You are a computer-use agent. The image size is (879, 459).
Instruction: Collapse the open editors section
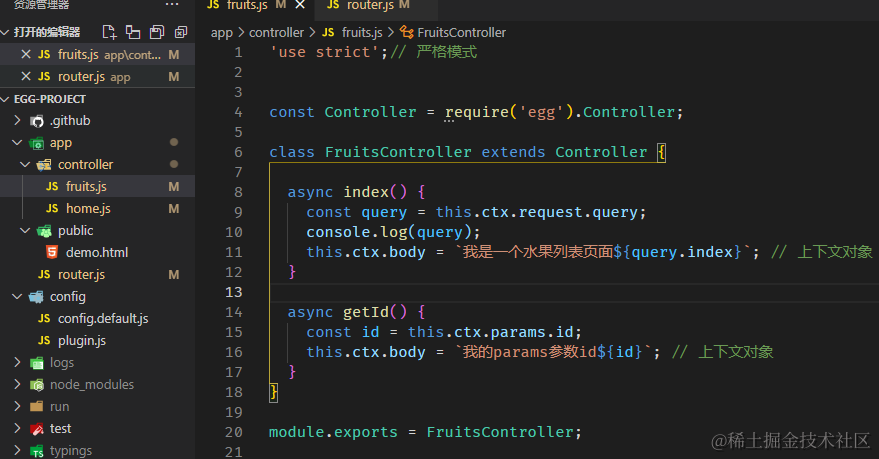pyautogui.click(x=5, y=33)
